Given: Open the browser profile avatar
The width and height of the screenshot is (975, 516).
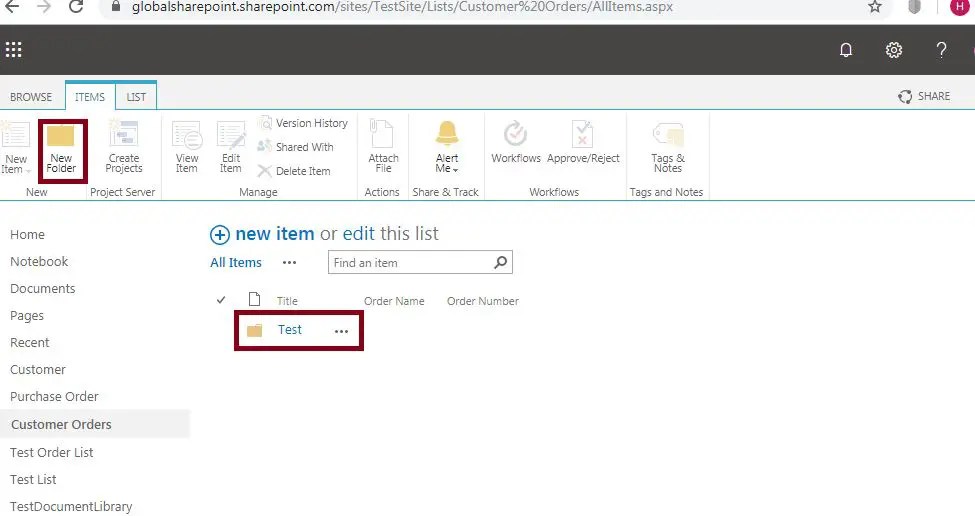Looking at the screenshot, I should click(x=959, y=7).
